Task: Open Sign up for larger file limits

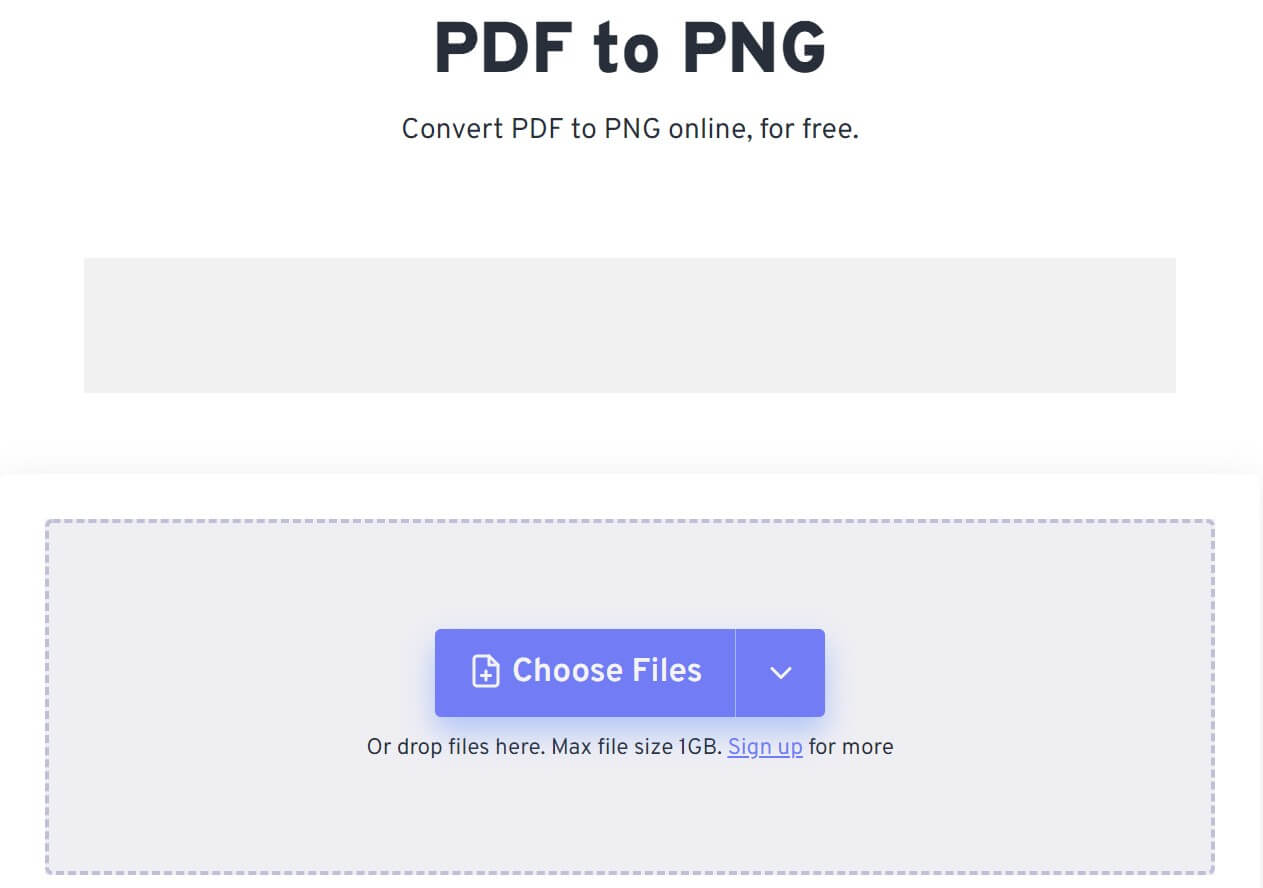Action: (765, 746)
